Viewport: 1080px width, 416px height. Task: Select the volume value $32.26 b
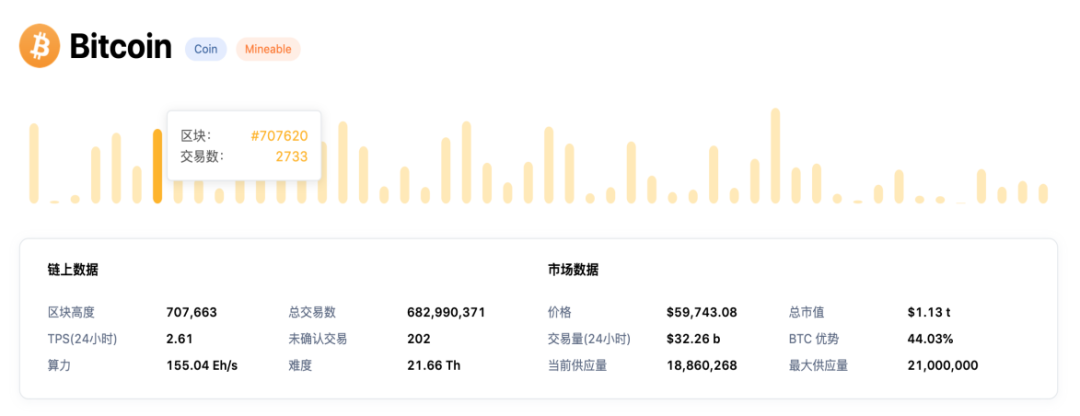point(693,339)
